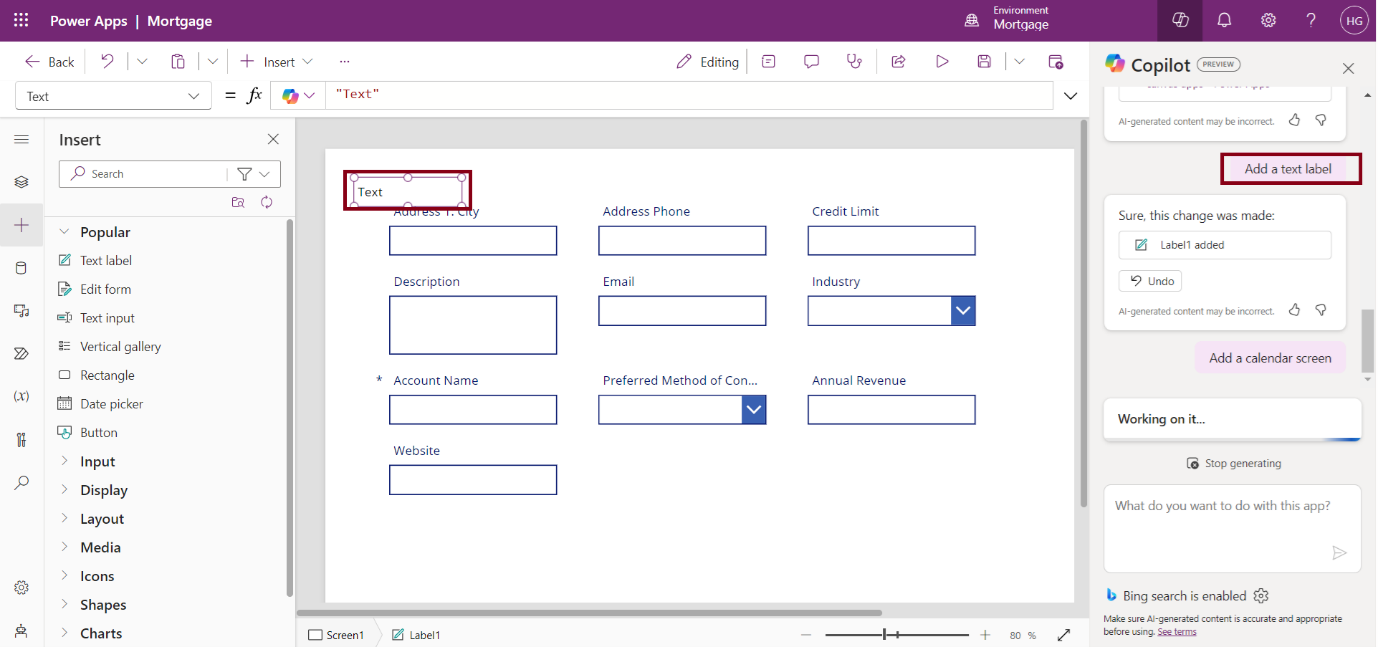Image resolution: width=1378 pixels, height=647 pixels.
Task: Open the Data icon in left sidebar
Action: pyautogui.click(x=21, y=268)
